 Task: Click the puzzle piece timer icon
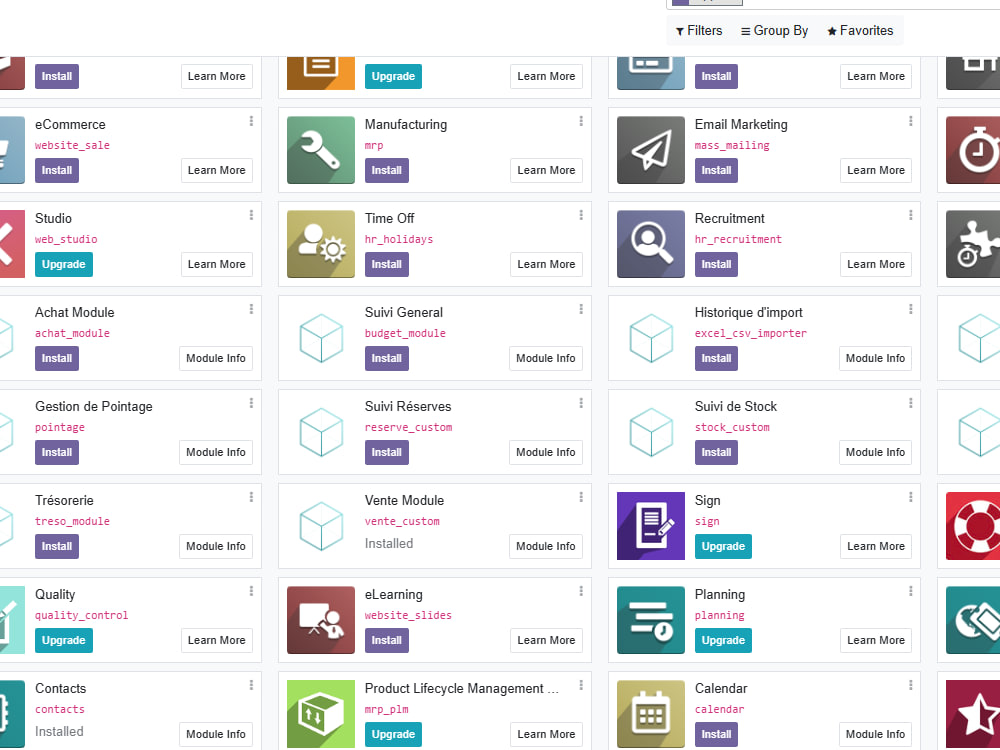(973, 244)
